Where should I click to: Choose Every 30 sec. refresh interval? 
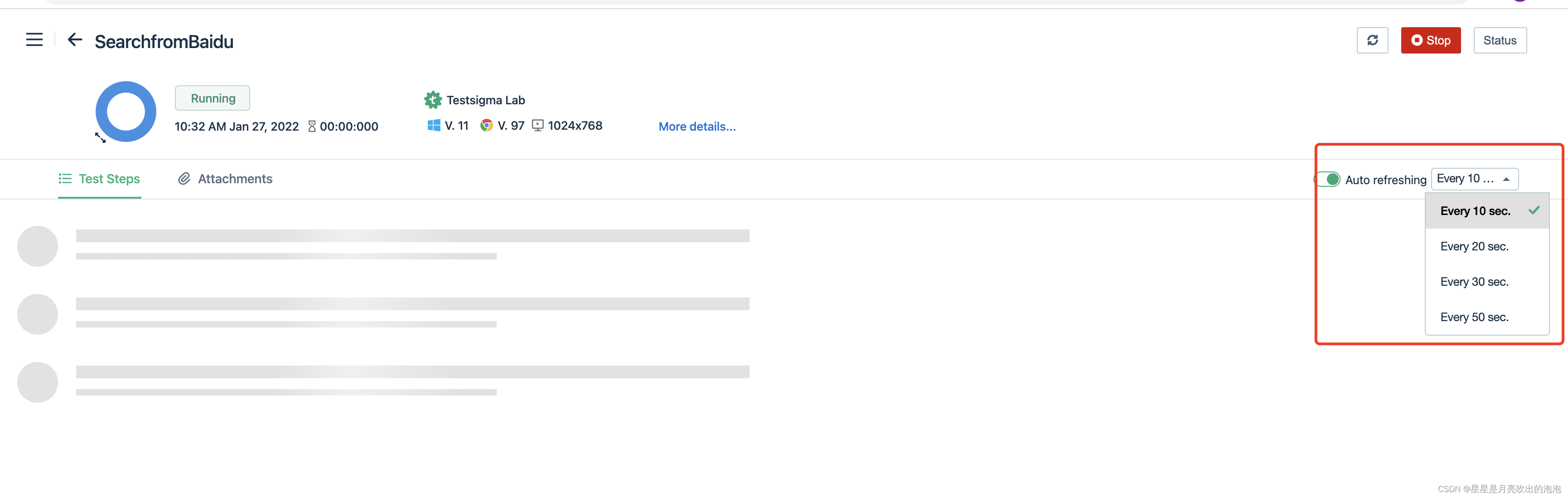(1474, 282)
